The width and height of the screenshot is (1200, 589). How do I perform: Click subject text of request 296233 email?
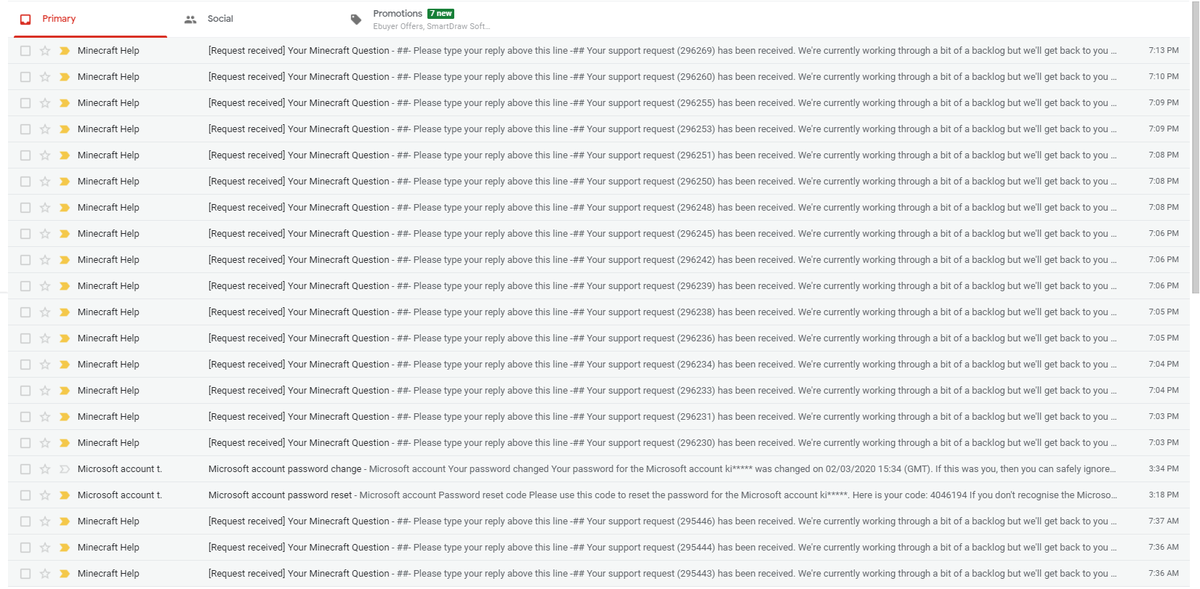point(299,390)
